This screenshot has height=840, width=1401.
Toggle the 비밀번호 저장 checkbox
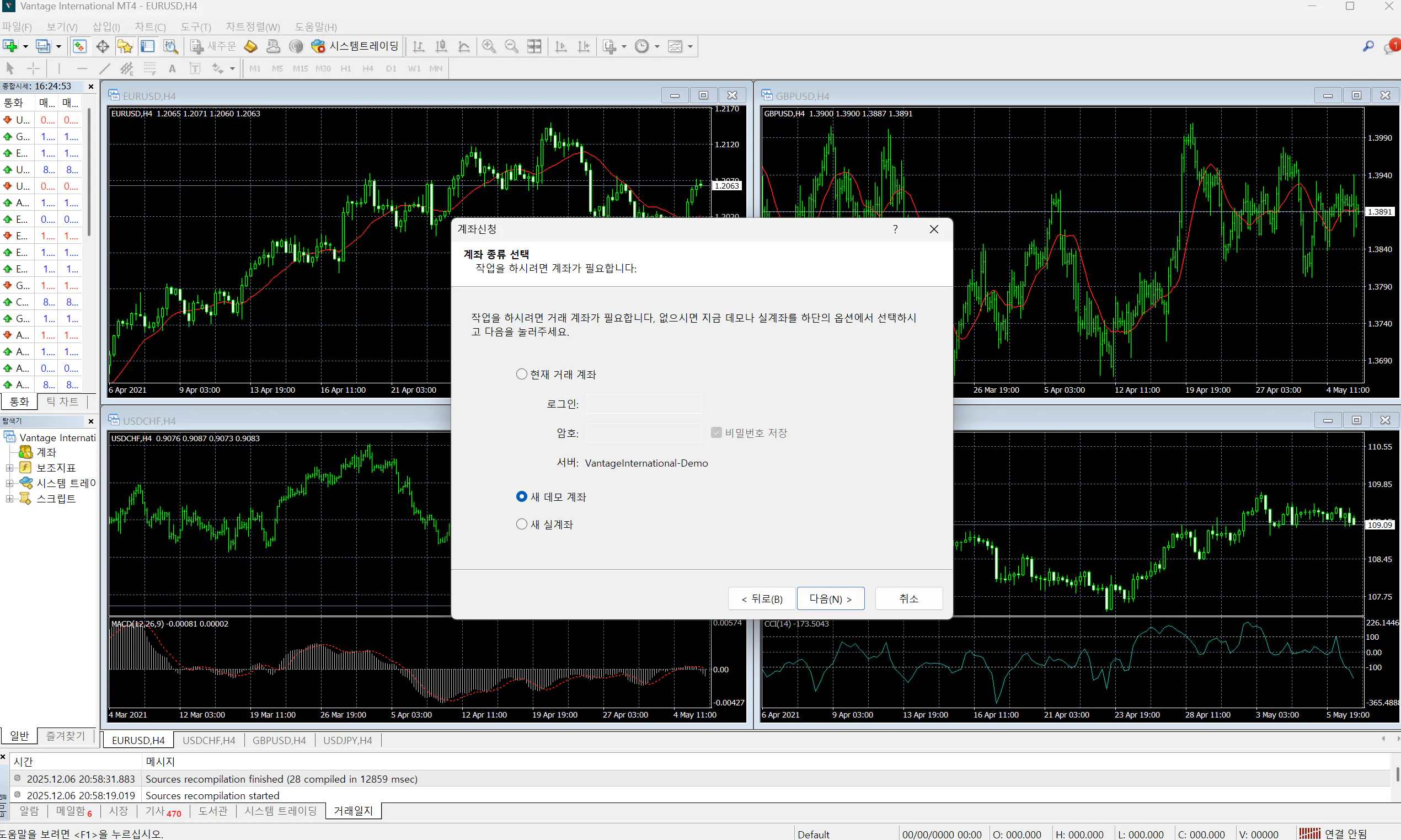tap(716, 432)
